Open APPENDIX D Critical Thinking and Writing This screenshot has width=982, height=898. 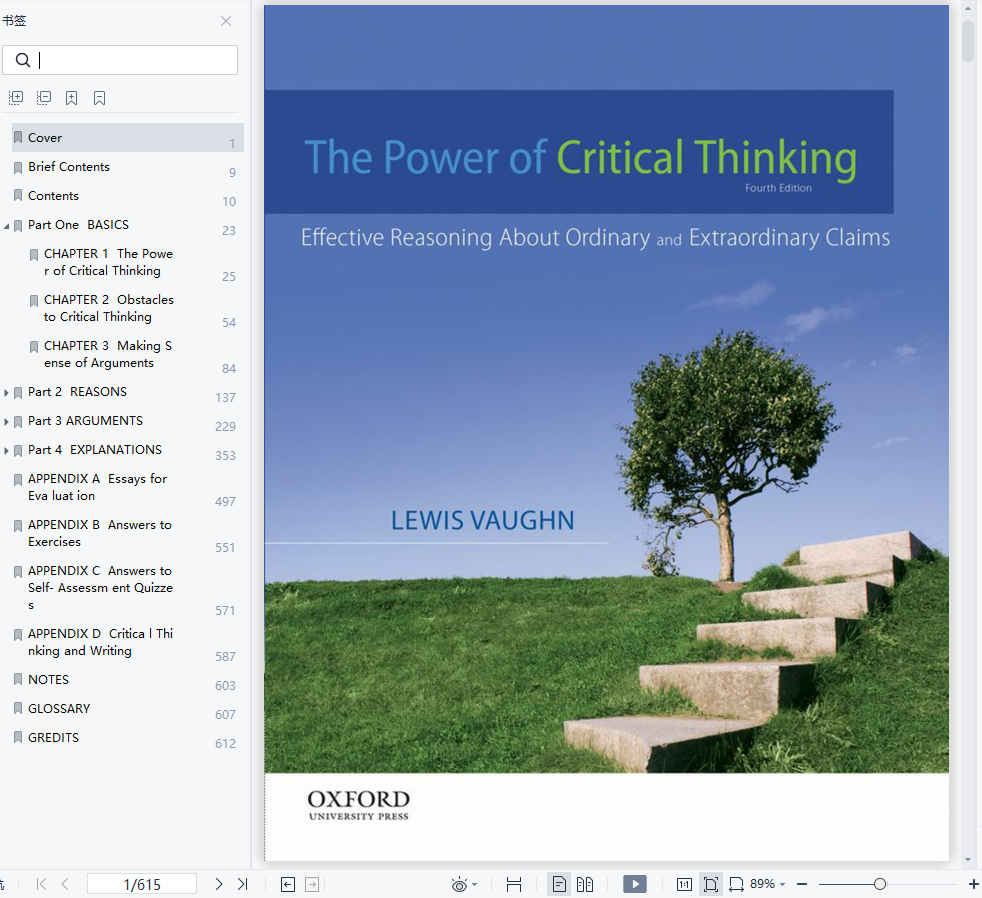pyautogui.click(x=100, y=642)
